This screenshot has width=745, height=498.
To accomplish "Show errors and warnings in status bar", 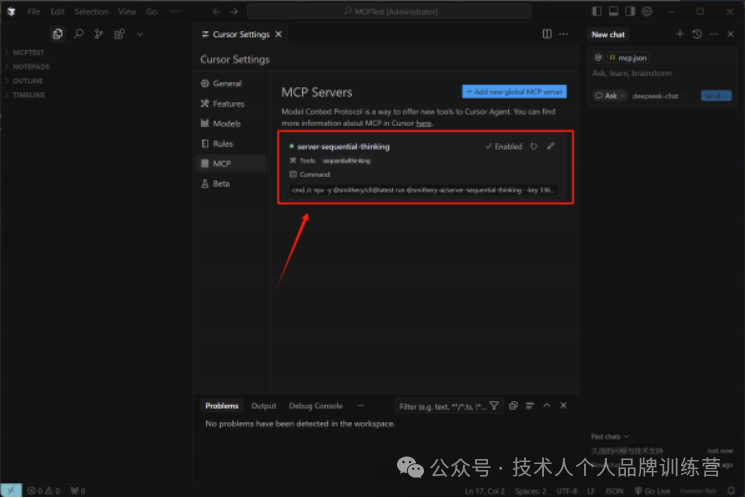I will [x=43, y=490].
